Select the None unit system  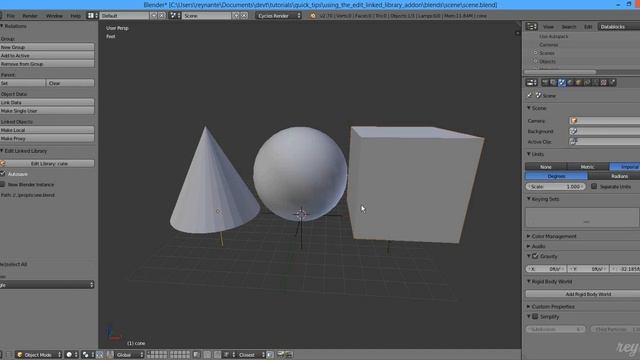point(546,167)
